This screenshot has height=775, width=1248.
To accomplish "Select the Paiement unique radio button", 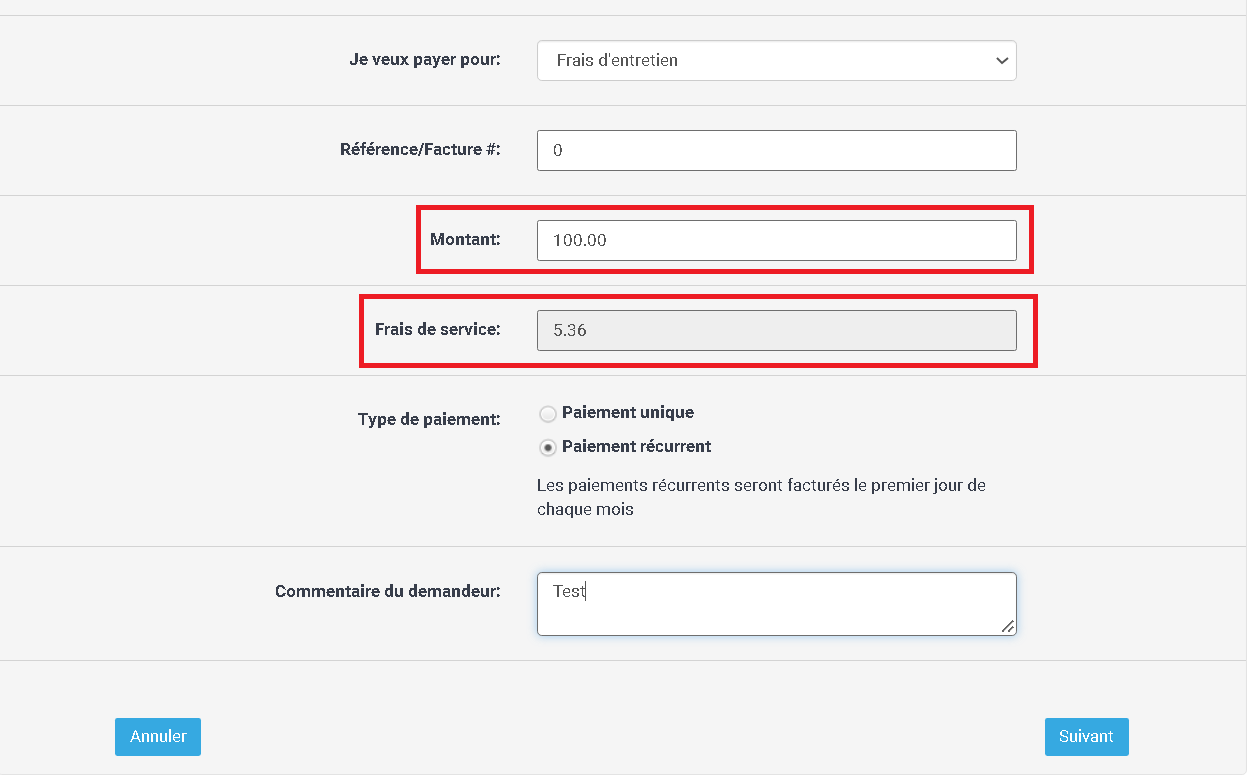I will pyautogui.click(x=548, y=413).
